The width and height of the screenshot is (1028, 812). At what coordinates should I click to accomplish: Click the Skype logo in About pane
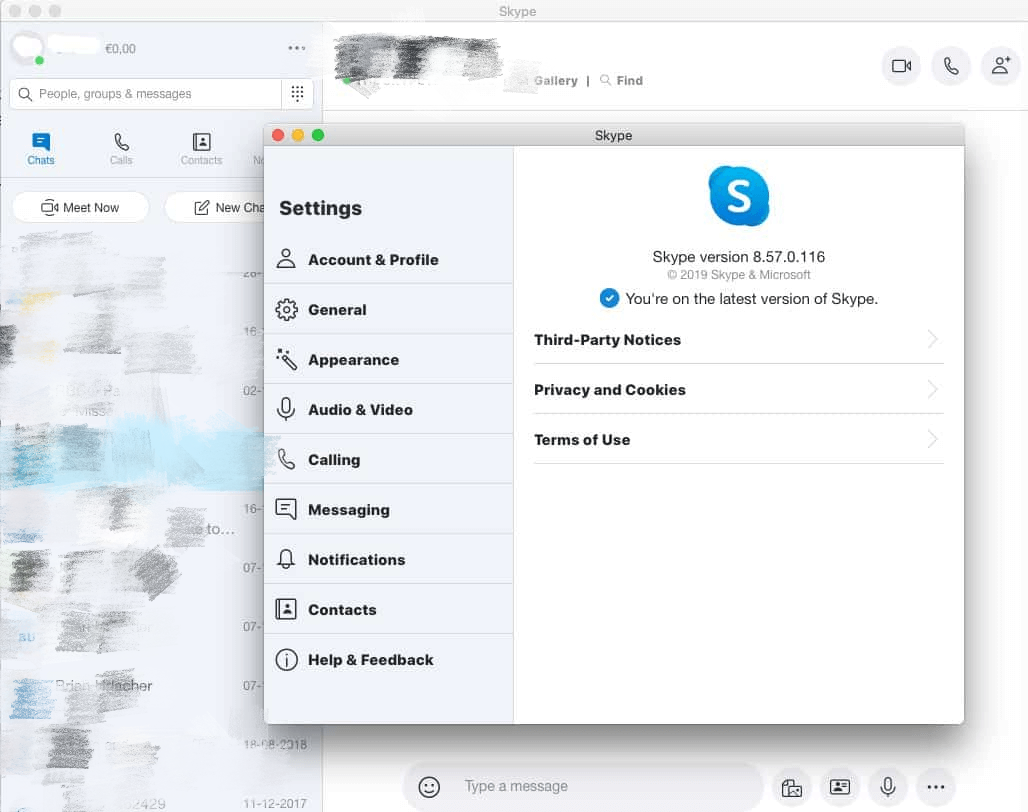(x=739, y=196)
